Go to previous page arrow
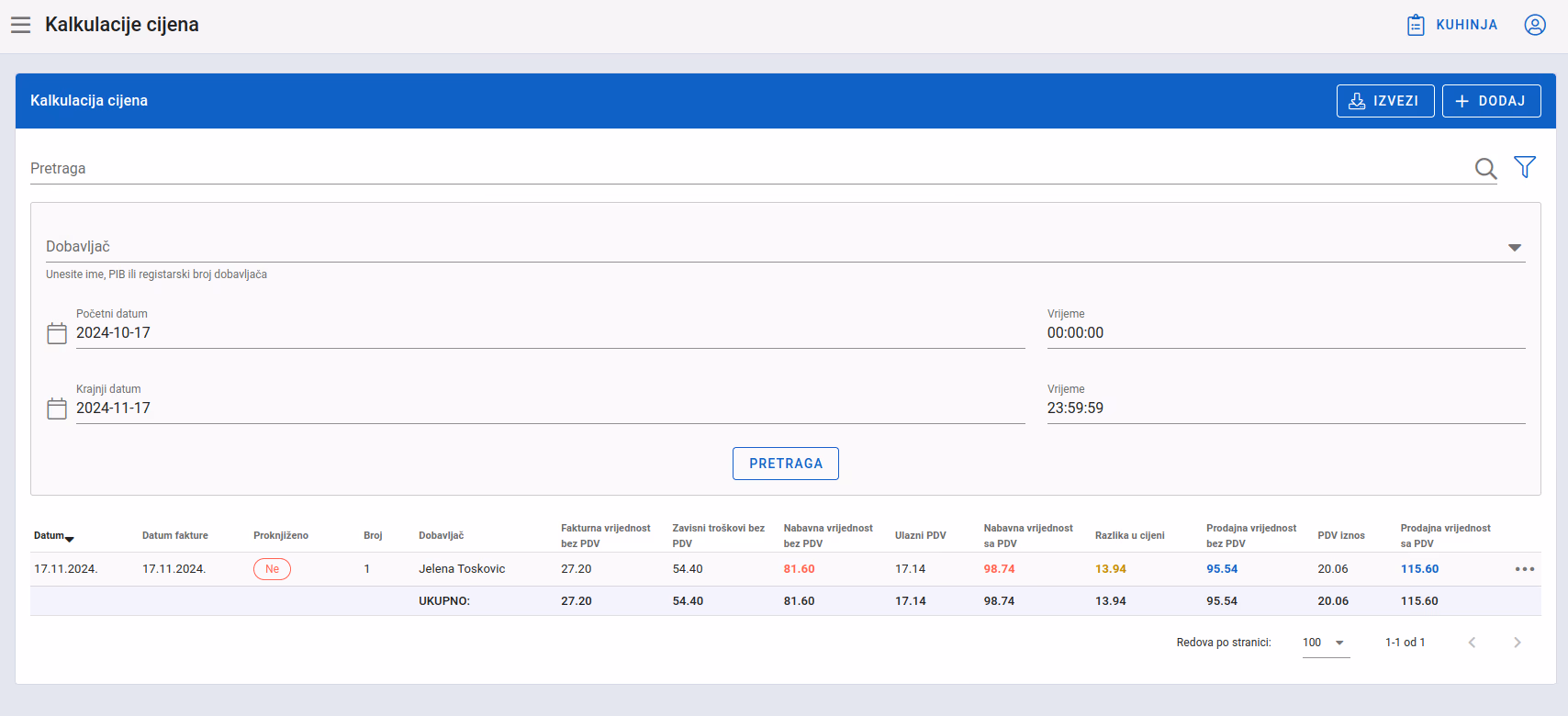The width and height of the screenshot is (1568, 716). click(1473, 643)
